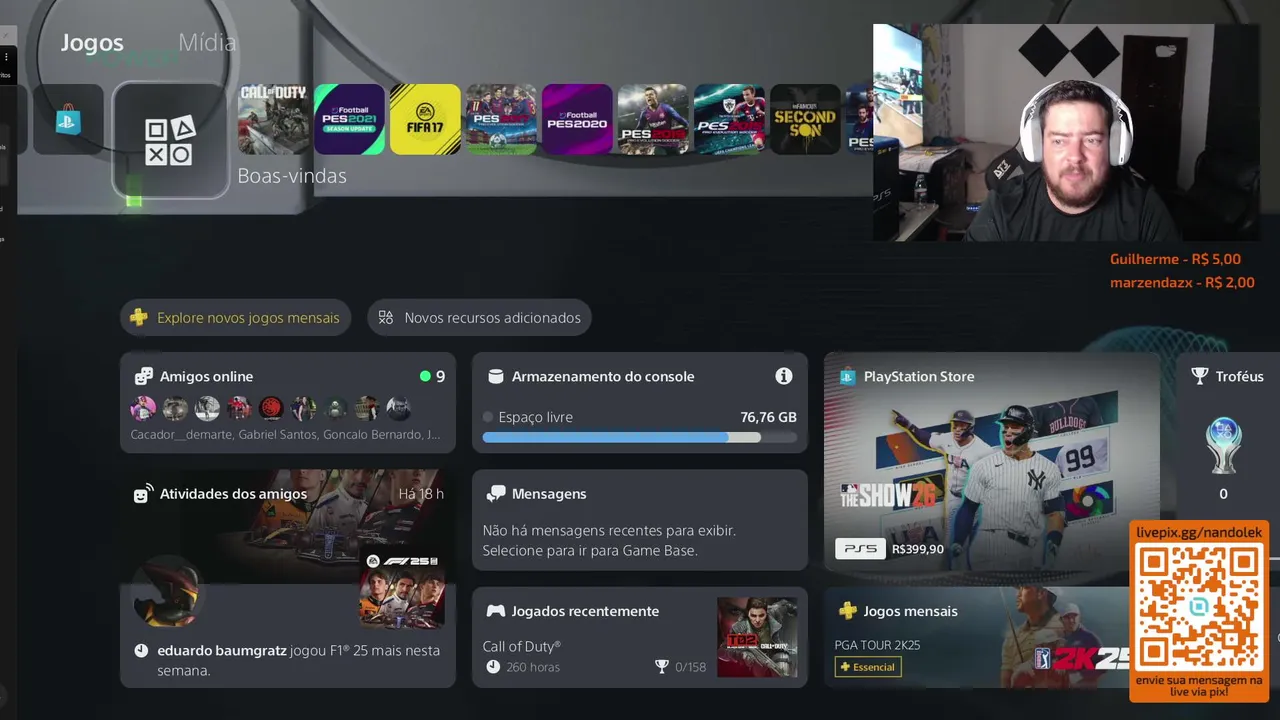Click the PS5 platform badge
1280x720 pixels.
[x=860, y=549]
